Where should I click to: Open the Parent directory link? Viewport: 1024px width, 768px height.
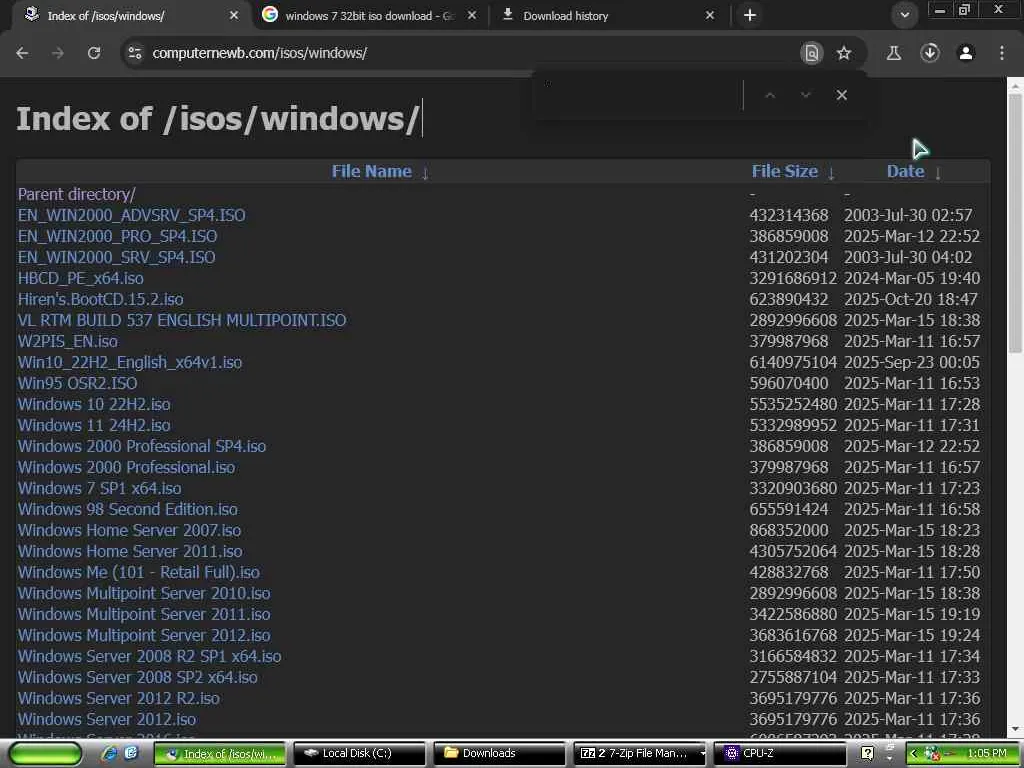[x=76, y=195]
